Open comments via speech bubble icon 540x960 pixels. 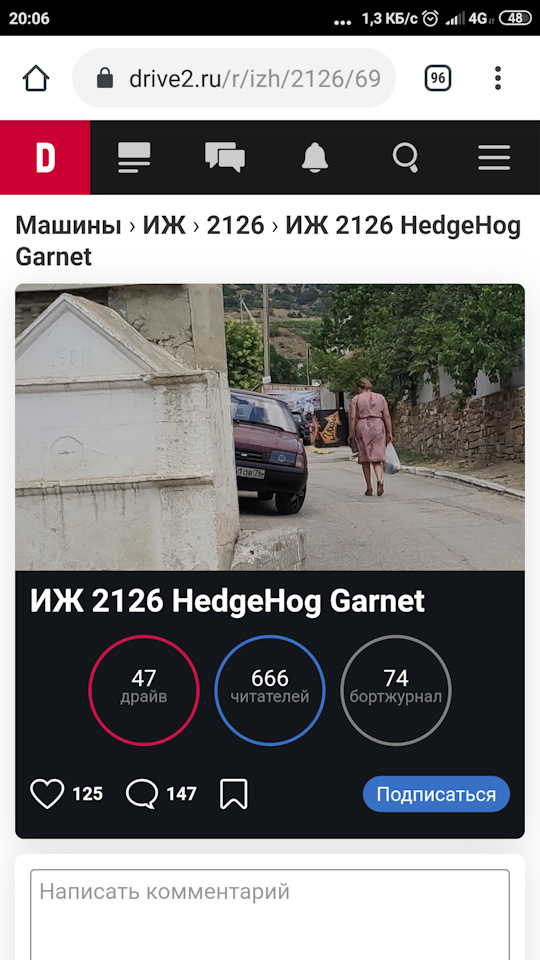pos(141,794)
